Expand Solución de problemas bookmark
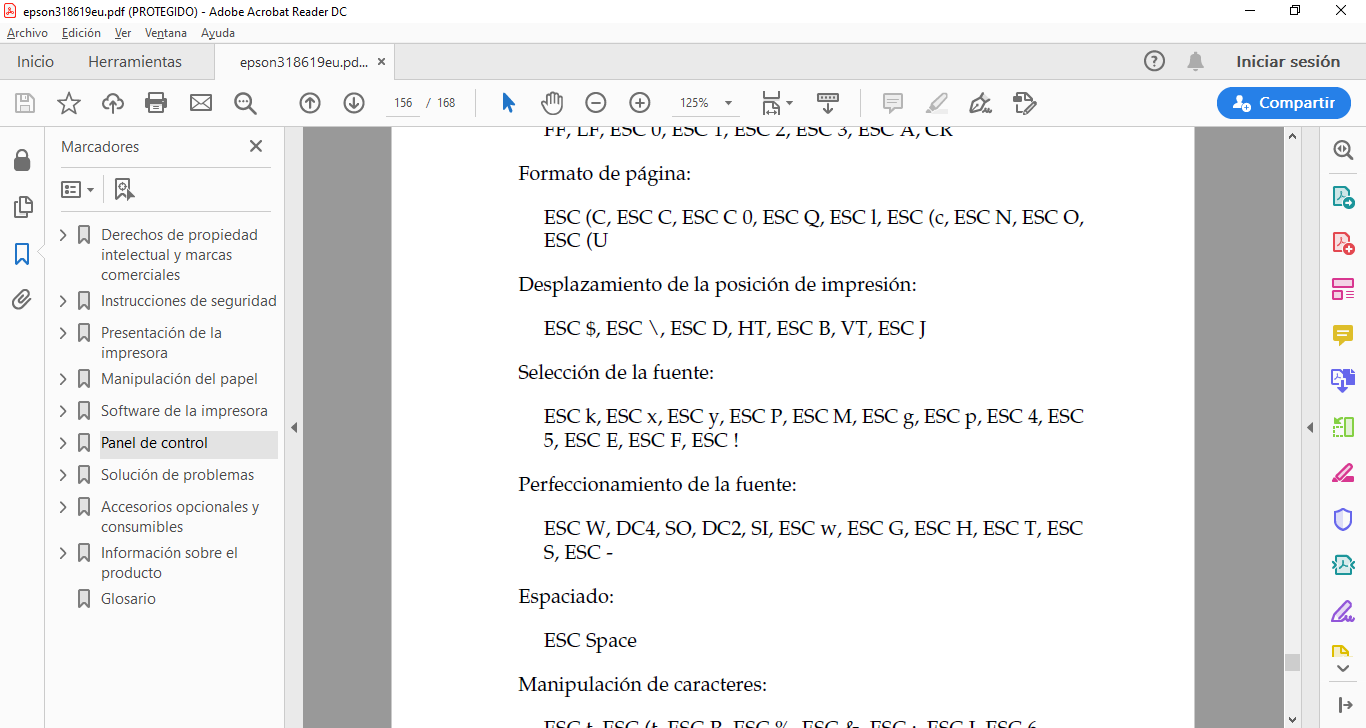1366x728 pixels. [64, 475]
